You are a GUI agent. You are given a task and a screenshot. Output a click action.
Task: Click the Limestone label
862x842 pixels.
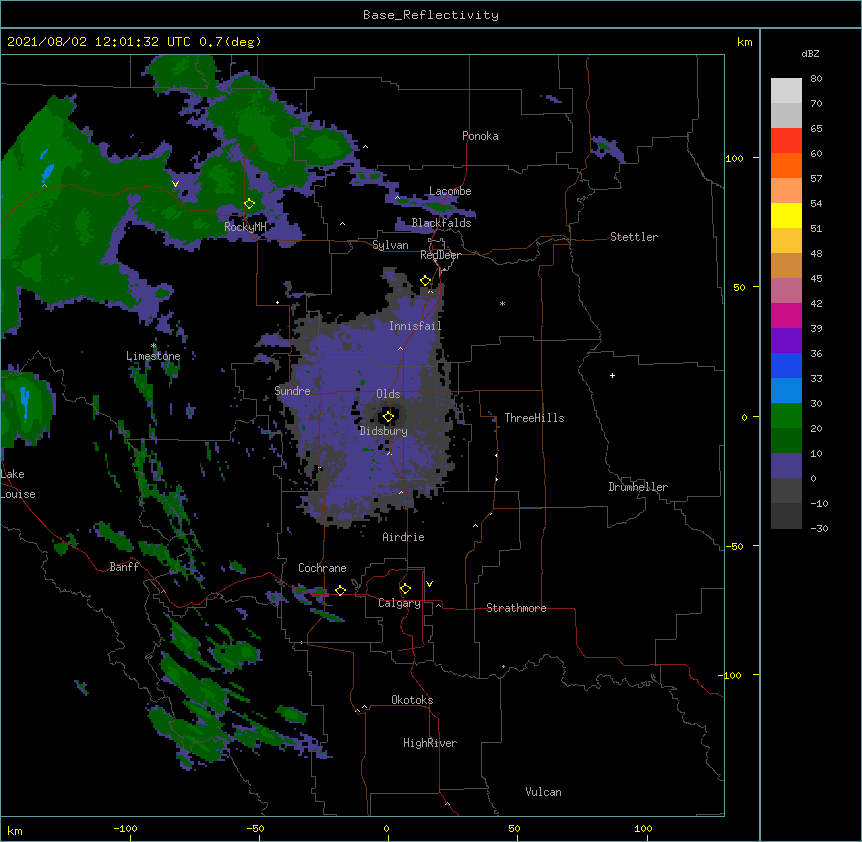point(153,356)
